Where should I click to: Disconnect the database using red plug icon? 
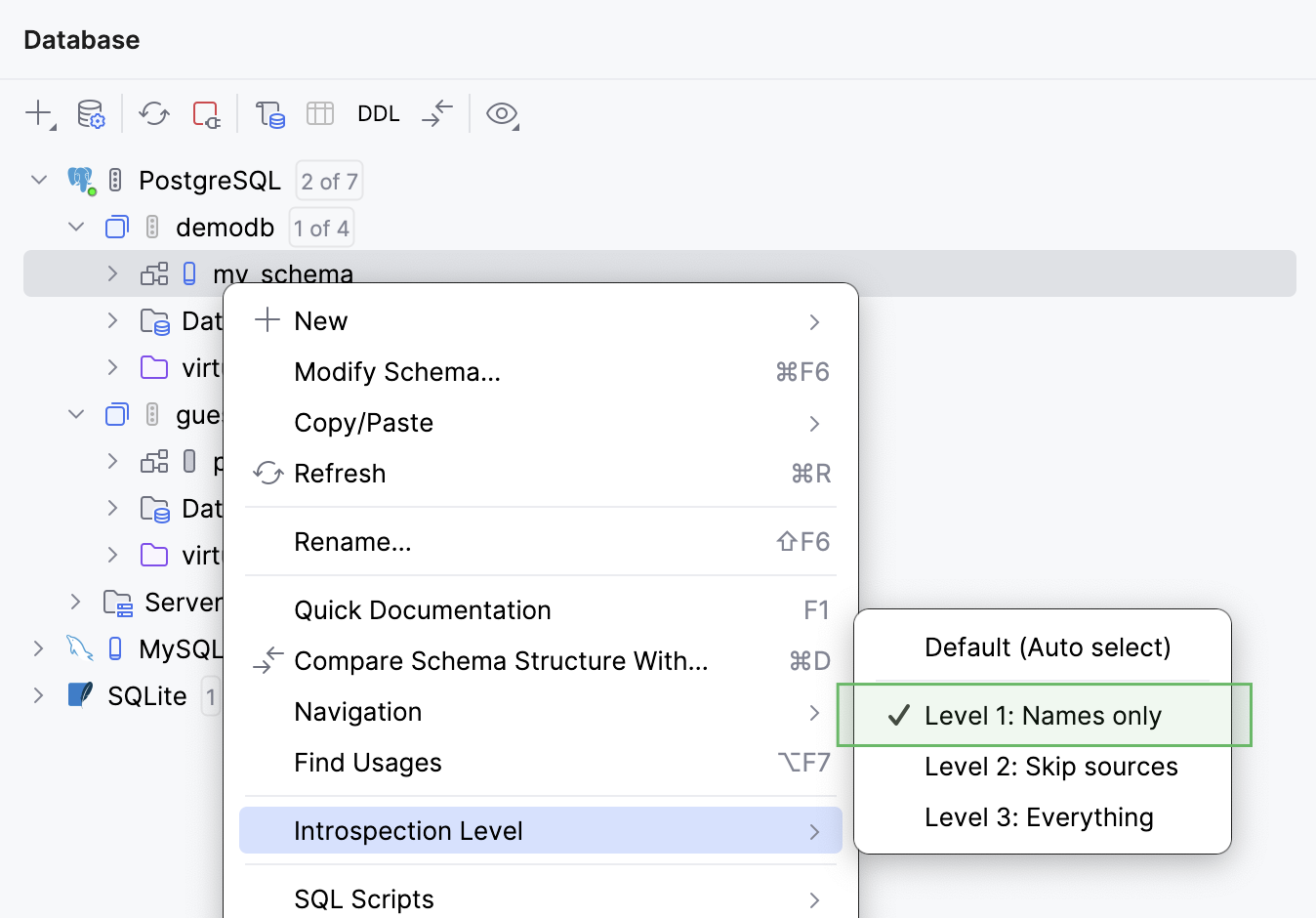click(206, 113)
